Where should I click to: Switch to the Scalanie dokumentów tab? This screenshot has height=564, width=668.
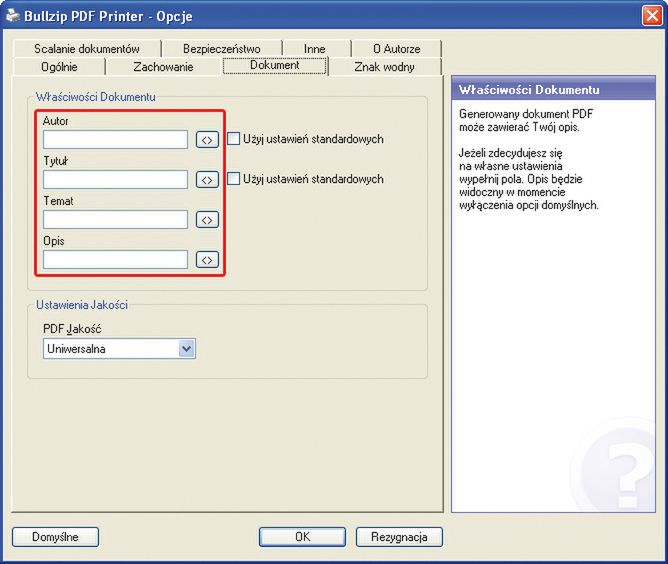coord(87,49)
